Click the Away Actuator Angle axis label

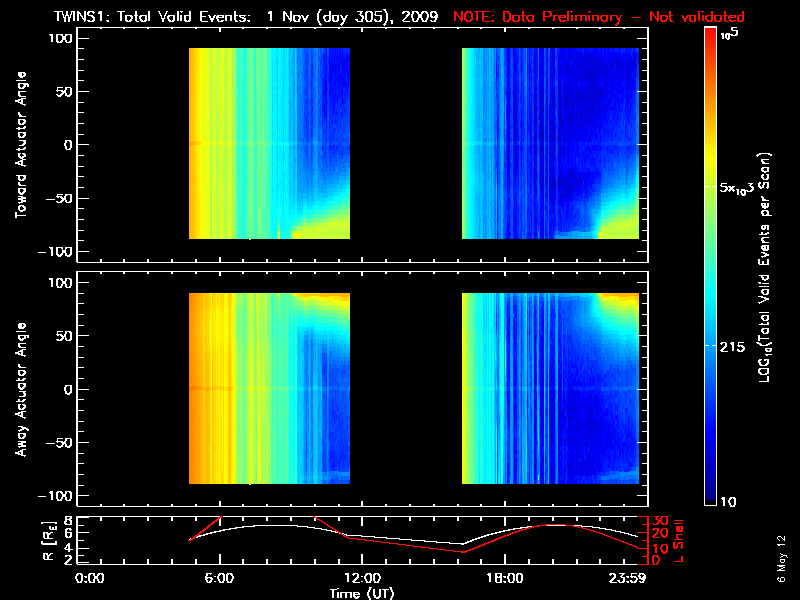pyautogui.click(x=21, y=389)
